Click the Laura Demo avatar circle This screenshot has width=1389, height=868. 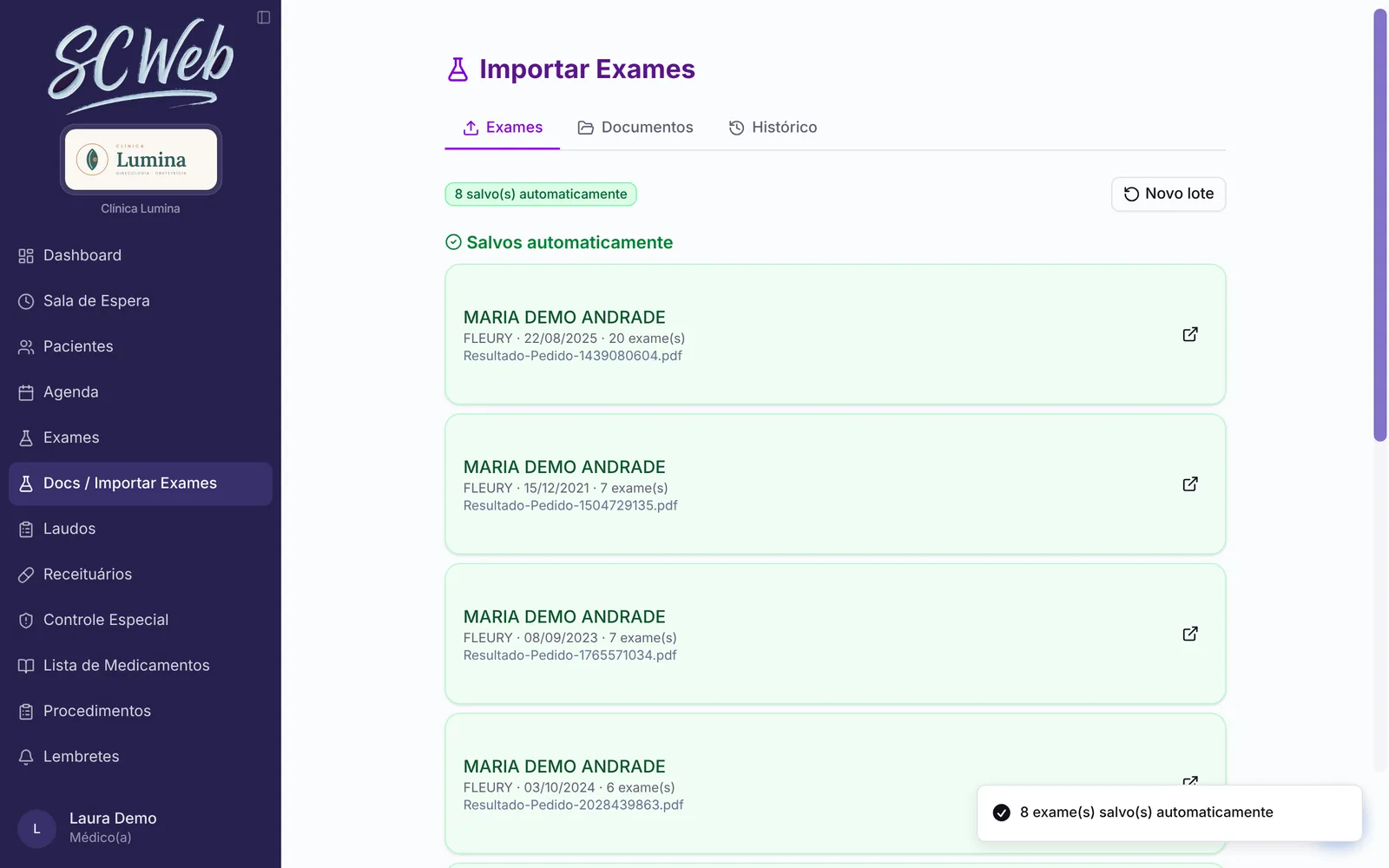pyautogui.click(x=36, y=829)
